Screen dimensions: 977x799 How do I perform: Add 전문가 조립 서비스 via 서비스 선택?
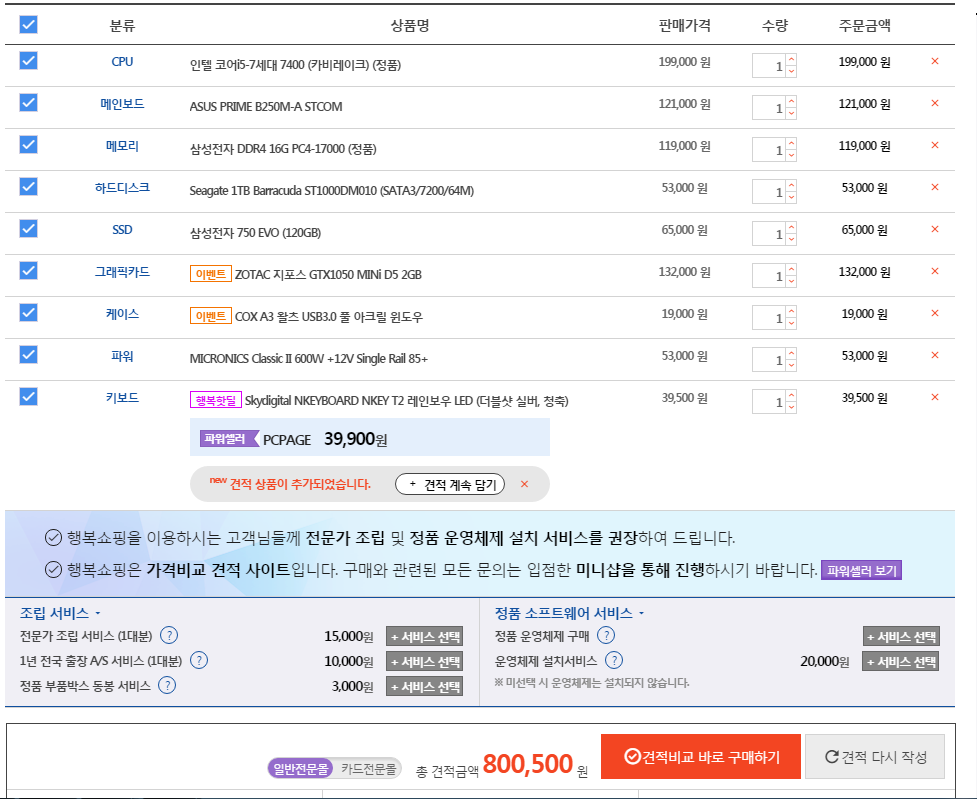tap(424, 636)
